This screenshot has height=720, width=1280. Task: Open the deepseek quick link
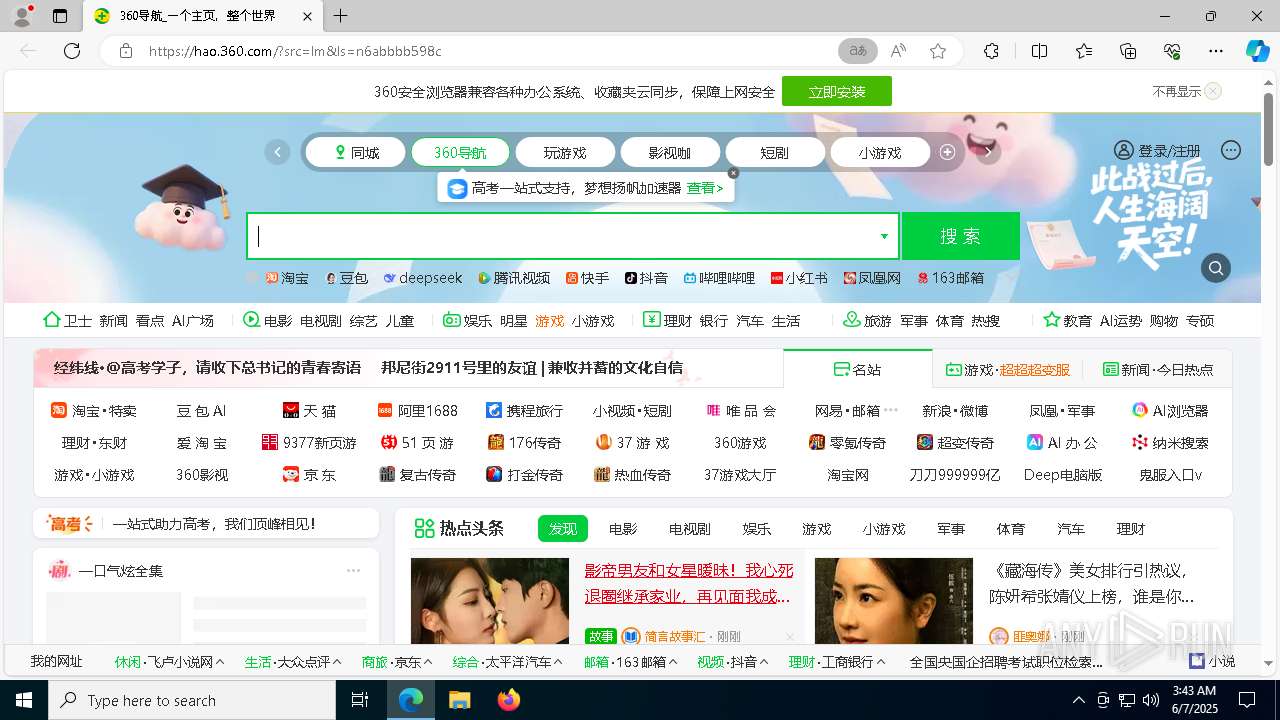click(423, 278)
